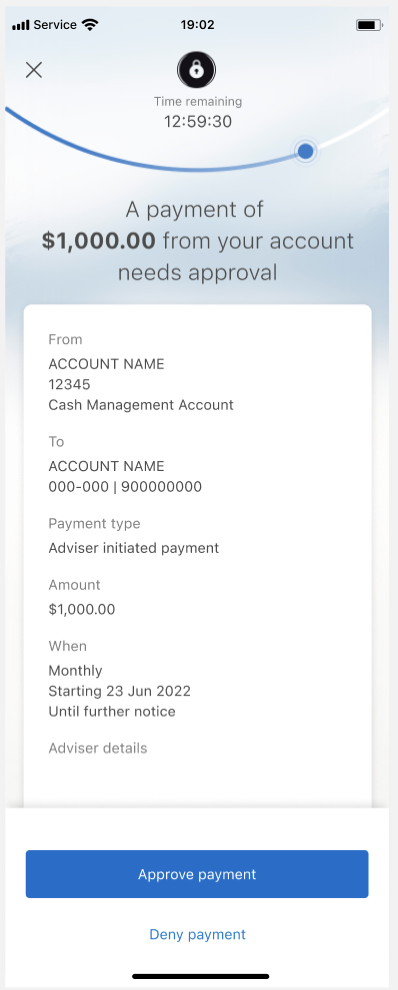Tap the Cash Management Account text

tap(141, 405)
